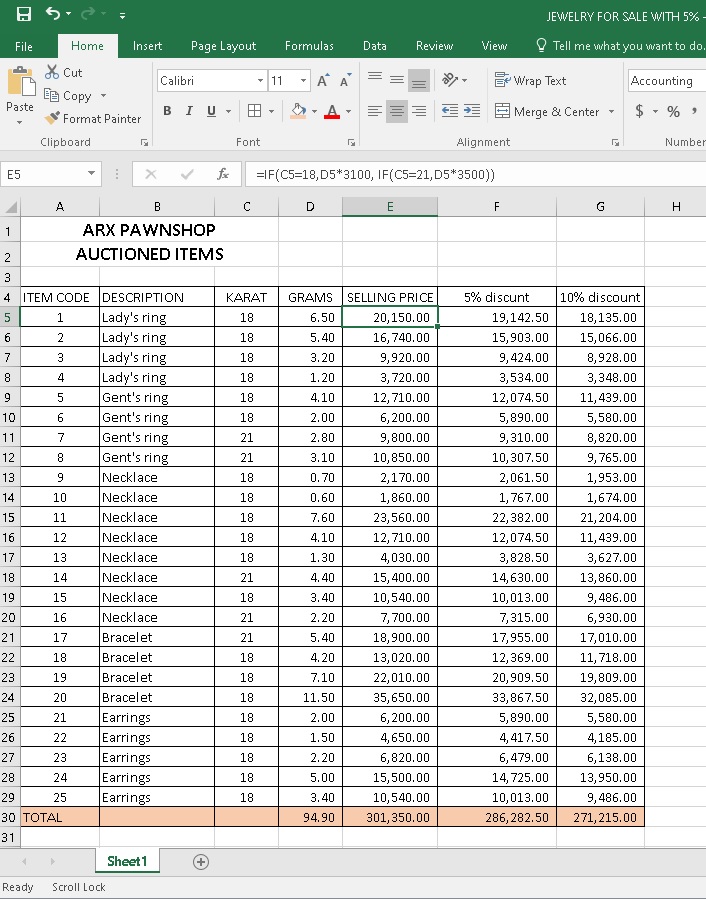Toggle Italic formatting
The width and height of the screenshot is (706, 899).
click(x=189, y=111)
